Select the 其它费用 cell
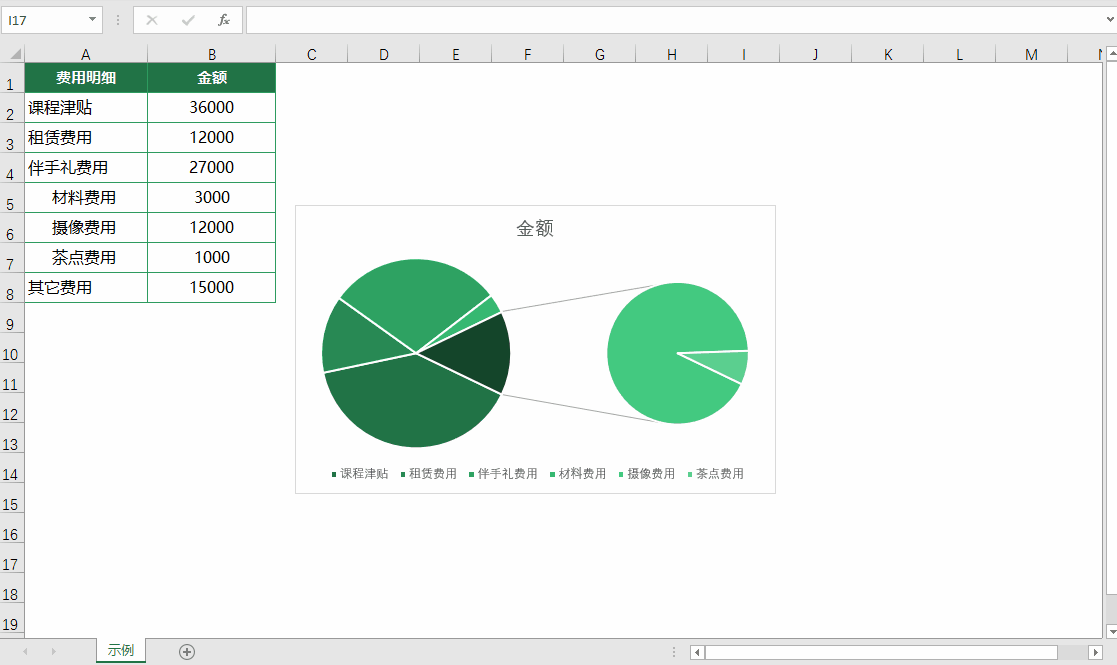The height and width of the screenshot is (665, 1117). point(85,287)
